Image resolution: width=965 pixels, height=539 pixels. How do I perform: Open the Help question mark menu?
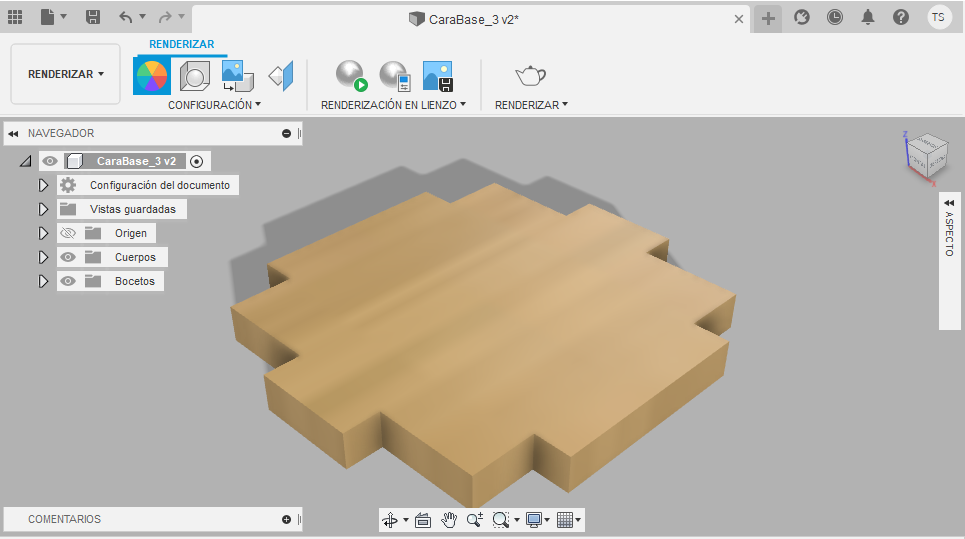901,17
